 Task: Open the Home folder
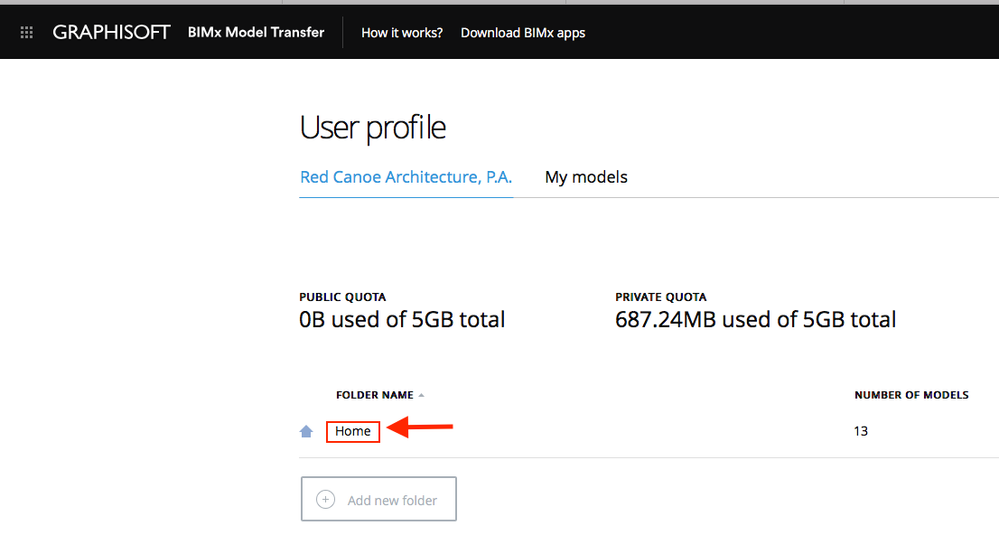click(353, 431)
